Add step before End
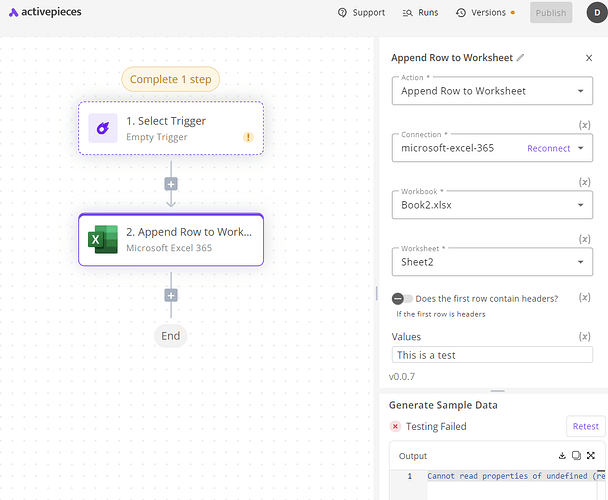This screenshot has height=500, width=608. [171, 295]
